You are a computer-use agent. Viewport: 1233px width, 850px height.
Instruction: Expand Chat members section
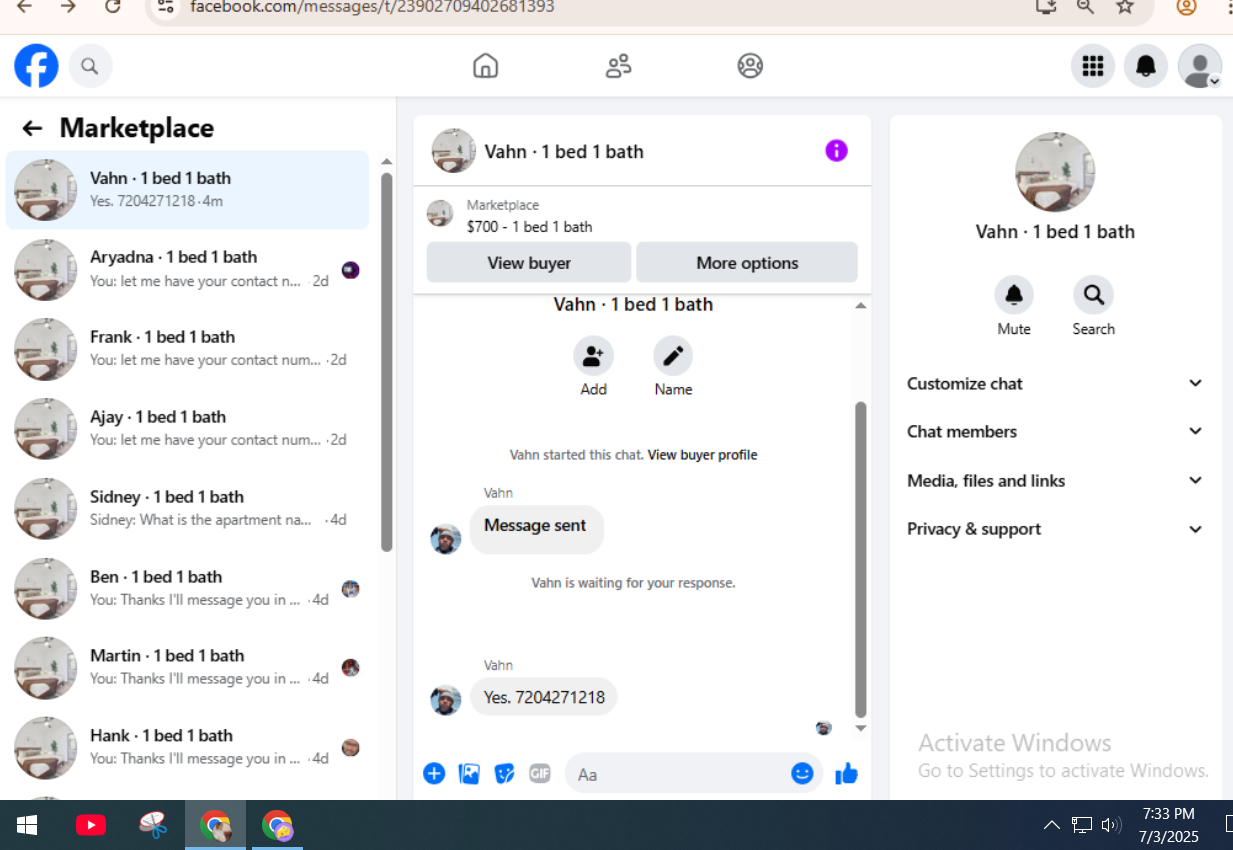1055,431
